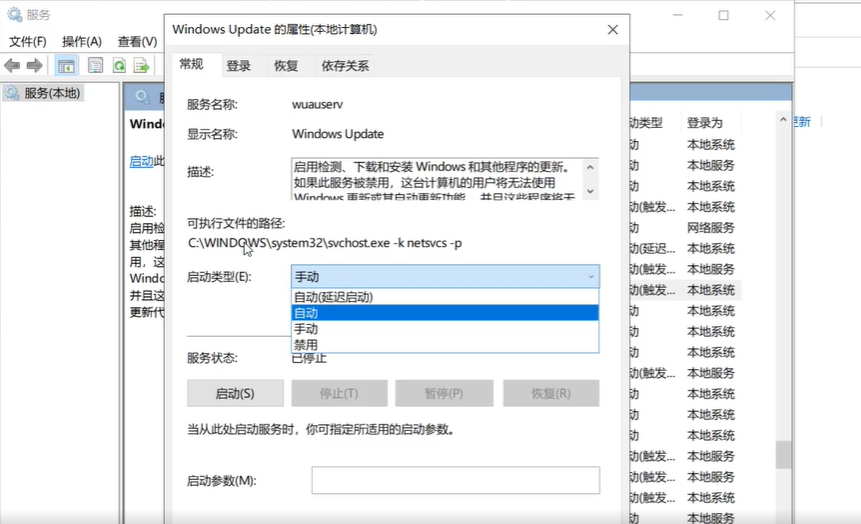
Task: Click the 登录为 column header
Action: [x=705, y=122]
